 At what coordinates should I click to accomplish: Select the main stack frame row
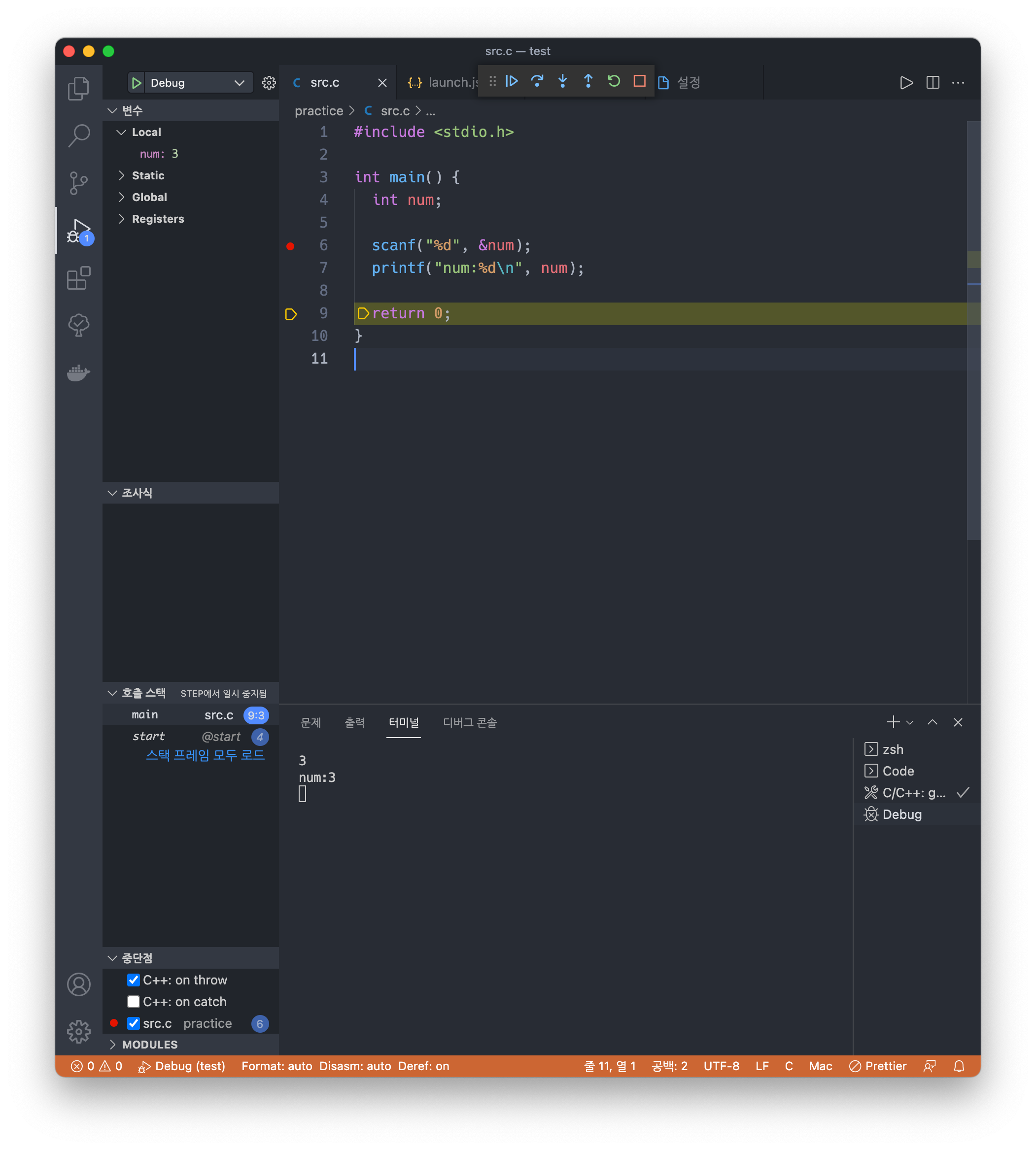191,715
